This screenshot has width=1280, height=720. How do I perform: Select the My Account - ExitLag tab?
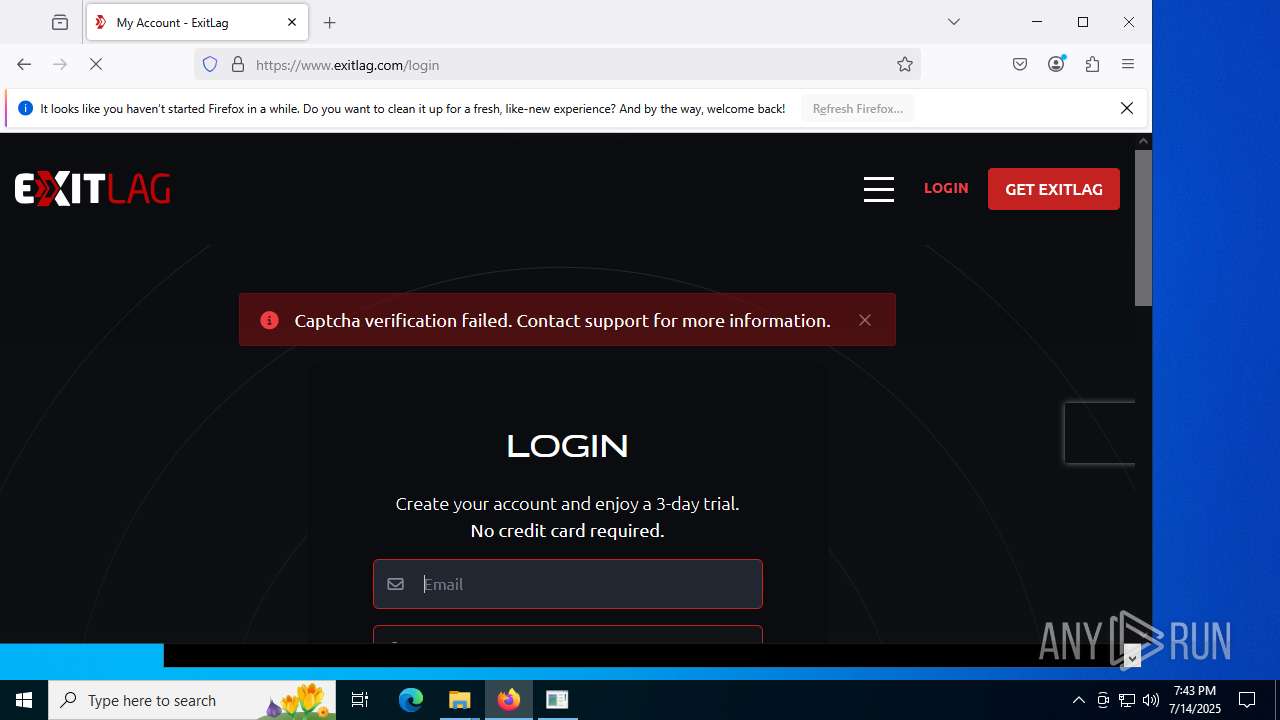point(197,22)
